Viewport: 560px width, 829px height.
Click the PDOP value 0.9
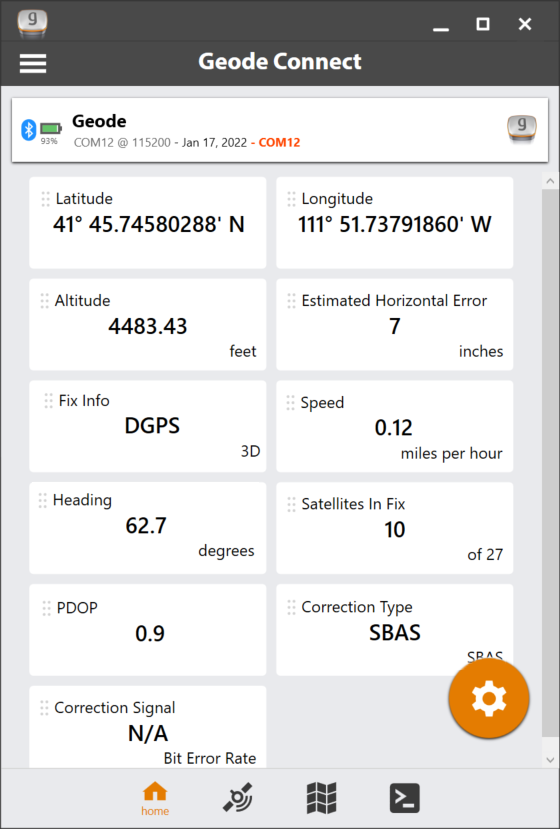tap(150, 633)
